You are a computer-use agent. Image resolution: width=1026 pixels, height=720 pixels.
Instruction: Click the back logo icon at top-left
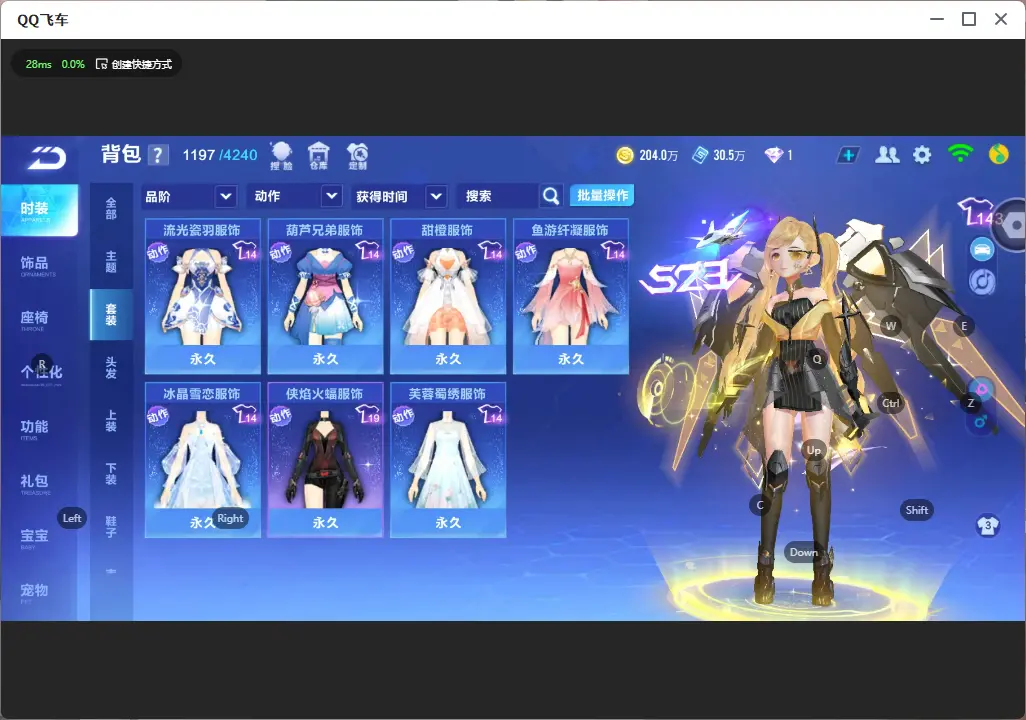pos(46,158)
